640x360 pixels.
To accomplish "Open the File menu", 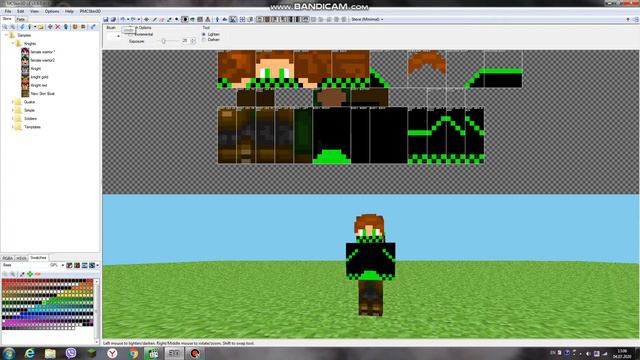I will pos(8,11).
